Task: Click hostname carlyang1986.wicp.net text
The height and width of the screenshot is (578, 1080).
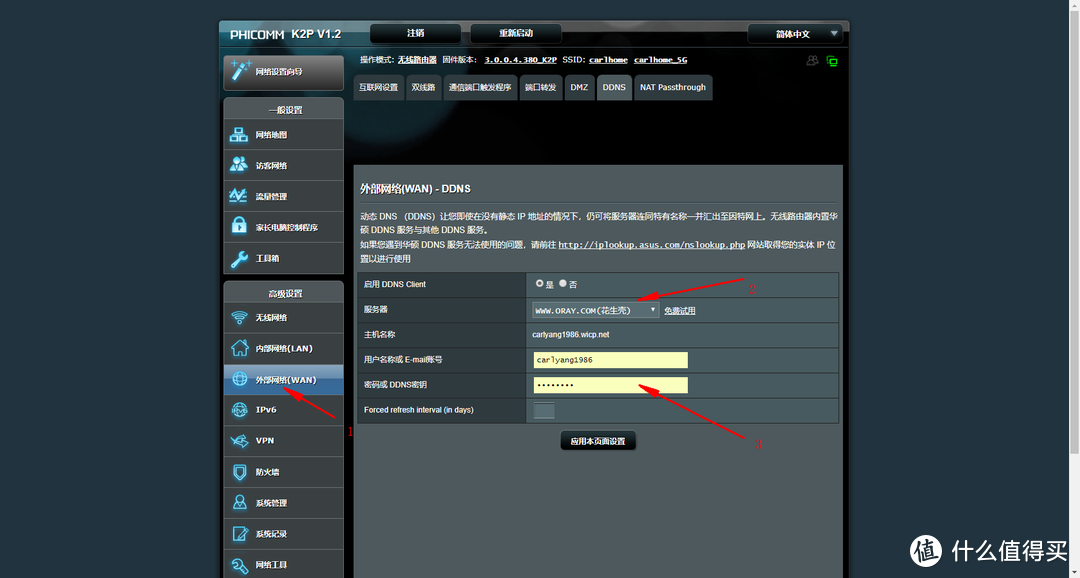Action: tap(571, 335)
